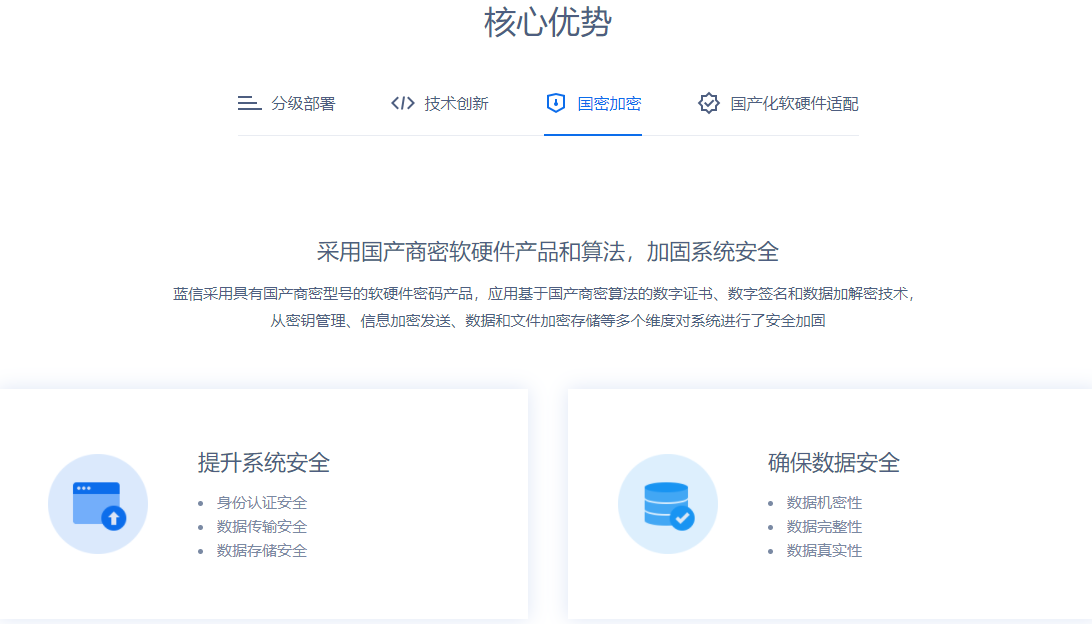This screenshot has height=624, width=1092.
Task: Open the 技术创新 tab
Action: (456, 104)
